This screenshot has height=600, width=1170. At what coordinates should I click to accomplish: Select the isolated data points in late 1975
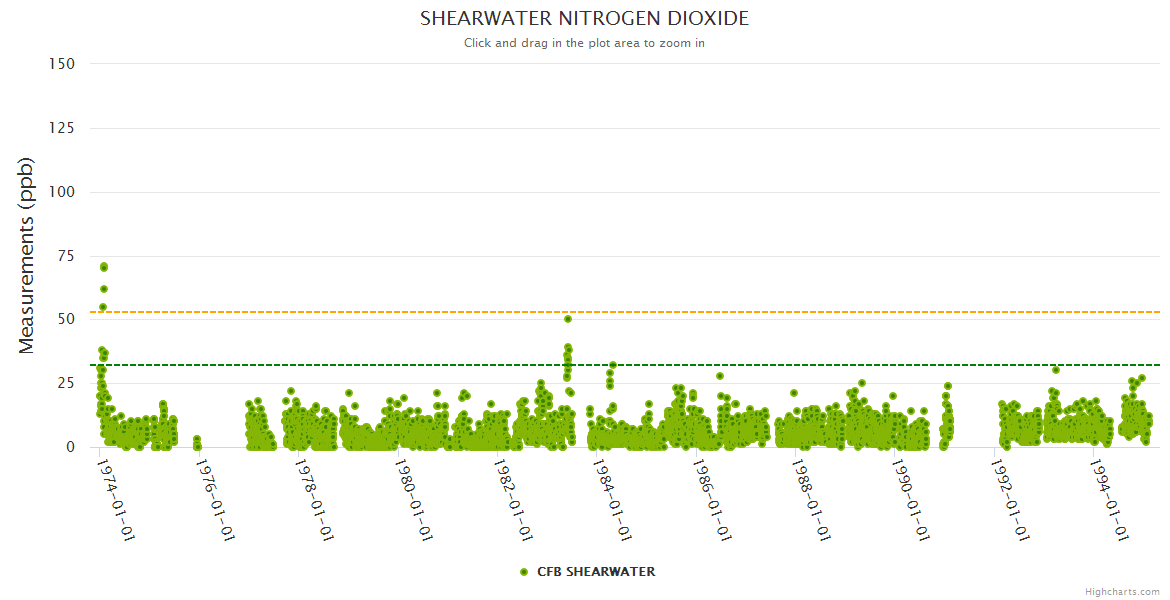tap(197, 440)
